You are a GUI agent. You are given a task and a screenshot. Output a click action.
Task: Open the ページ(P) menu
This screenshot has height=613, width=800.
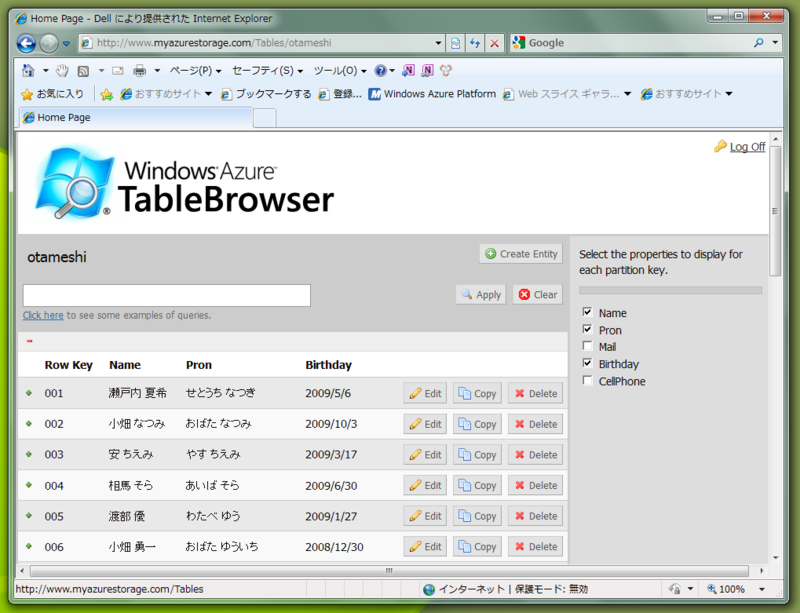(195, 71)
